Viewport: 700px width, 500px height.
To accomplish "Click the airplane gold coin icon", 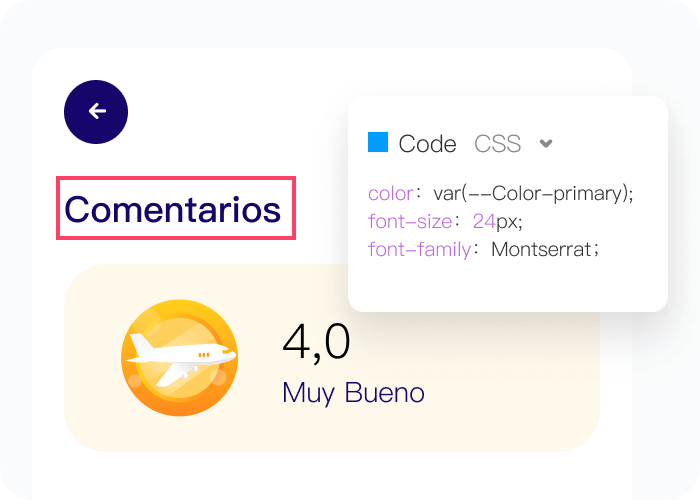I will [179, 357].
